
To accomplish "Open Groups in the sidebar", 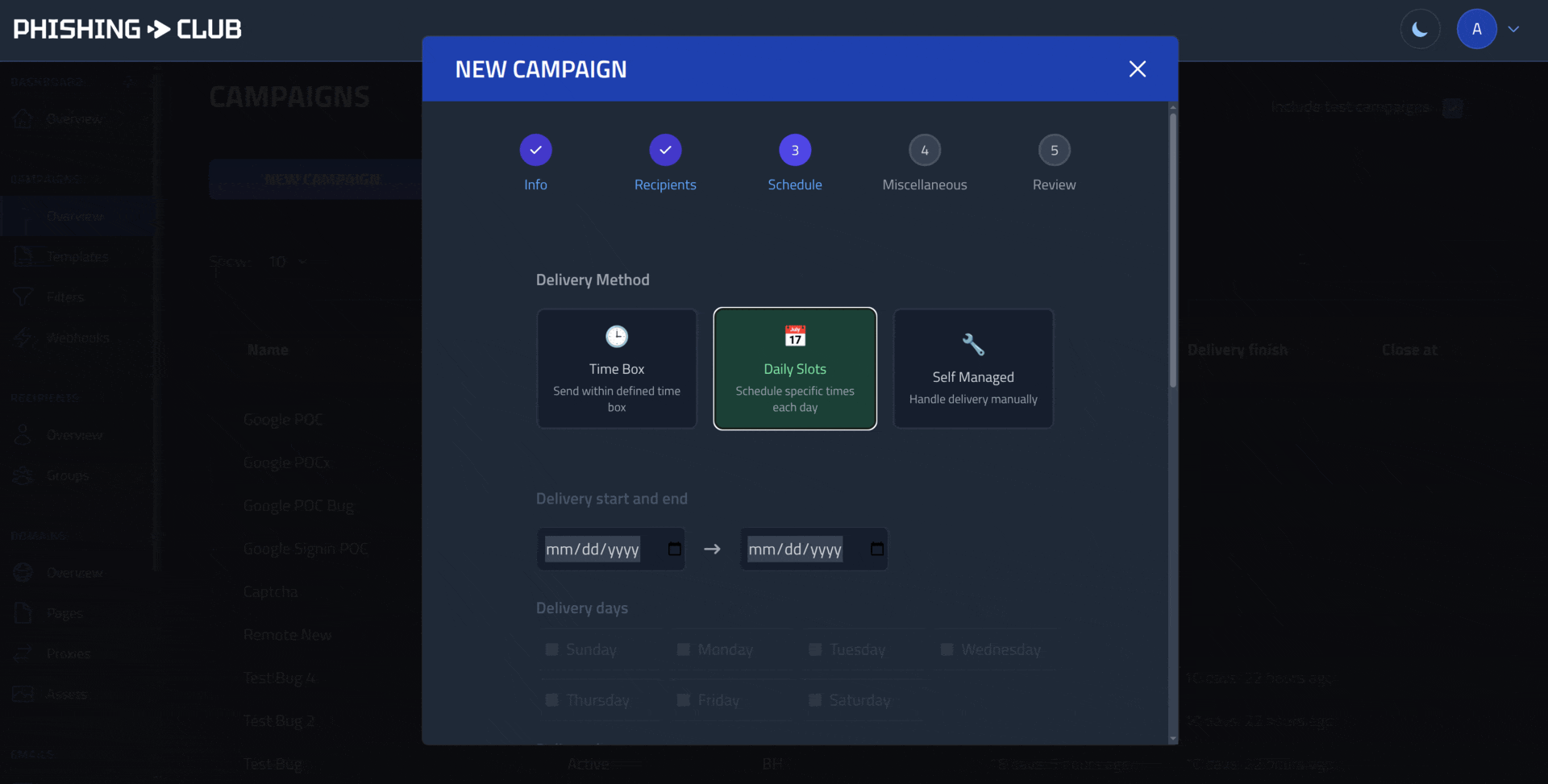I will [x=68, y=475].
